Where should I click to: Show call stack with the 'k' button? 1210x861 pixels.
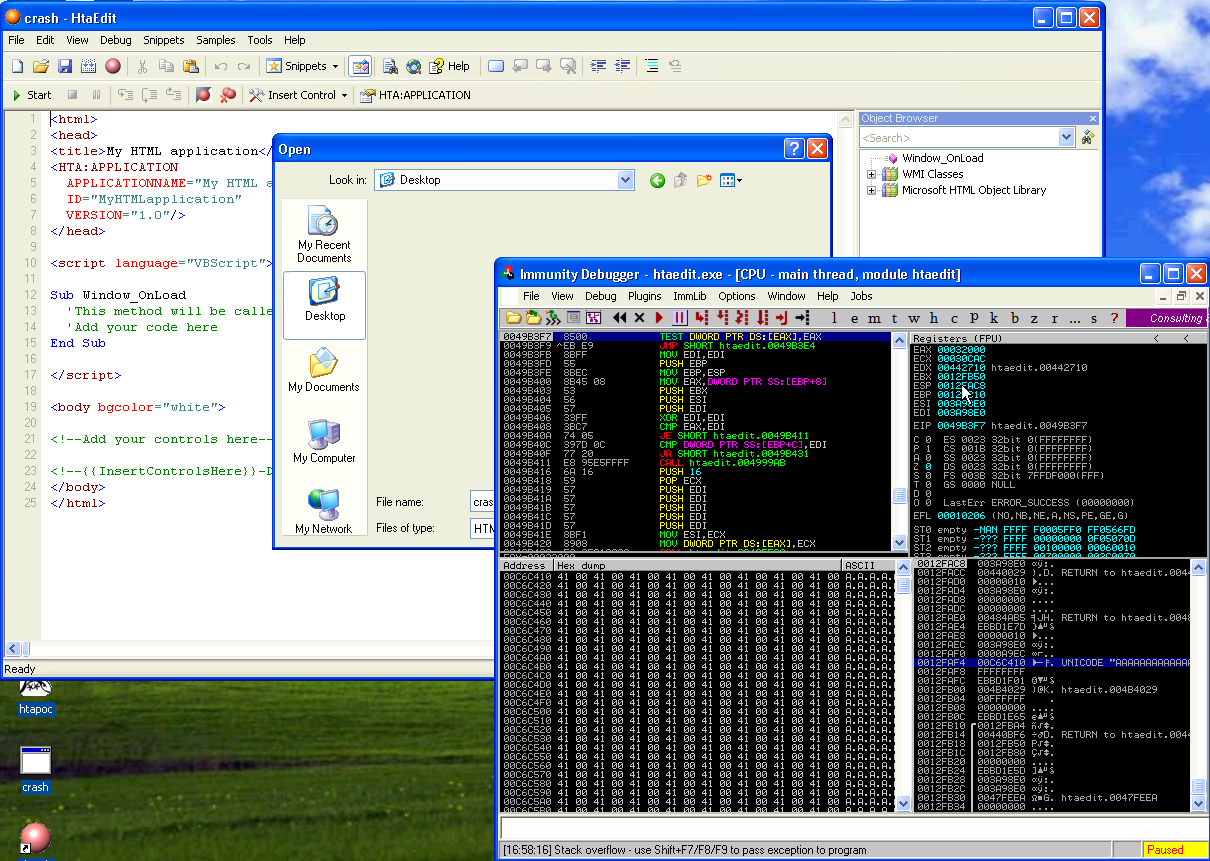(993, 318)
